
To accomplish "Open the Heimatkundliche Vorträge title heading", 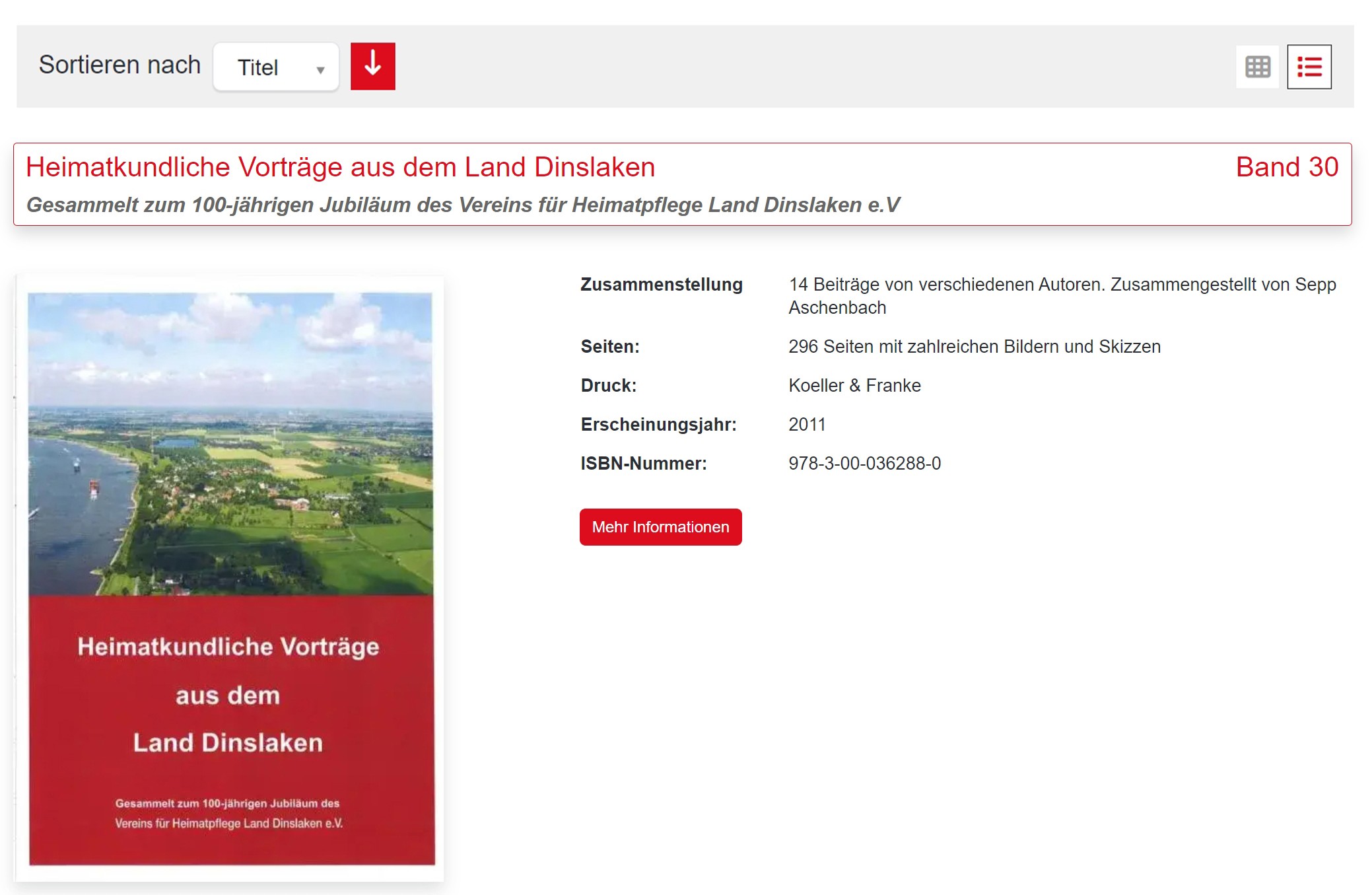I will click(x=340, y=167).
